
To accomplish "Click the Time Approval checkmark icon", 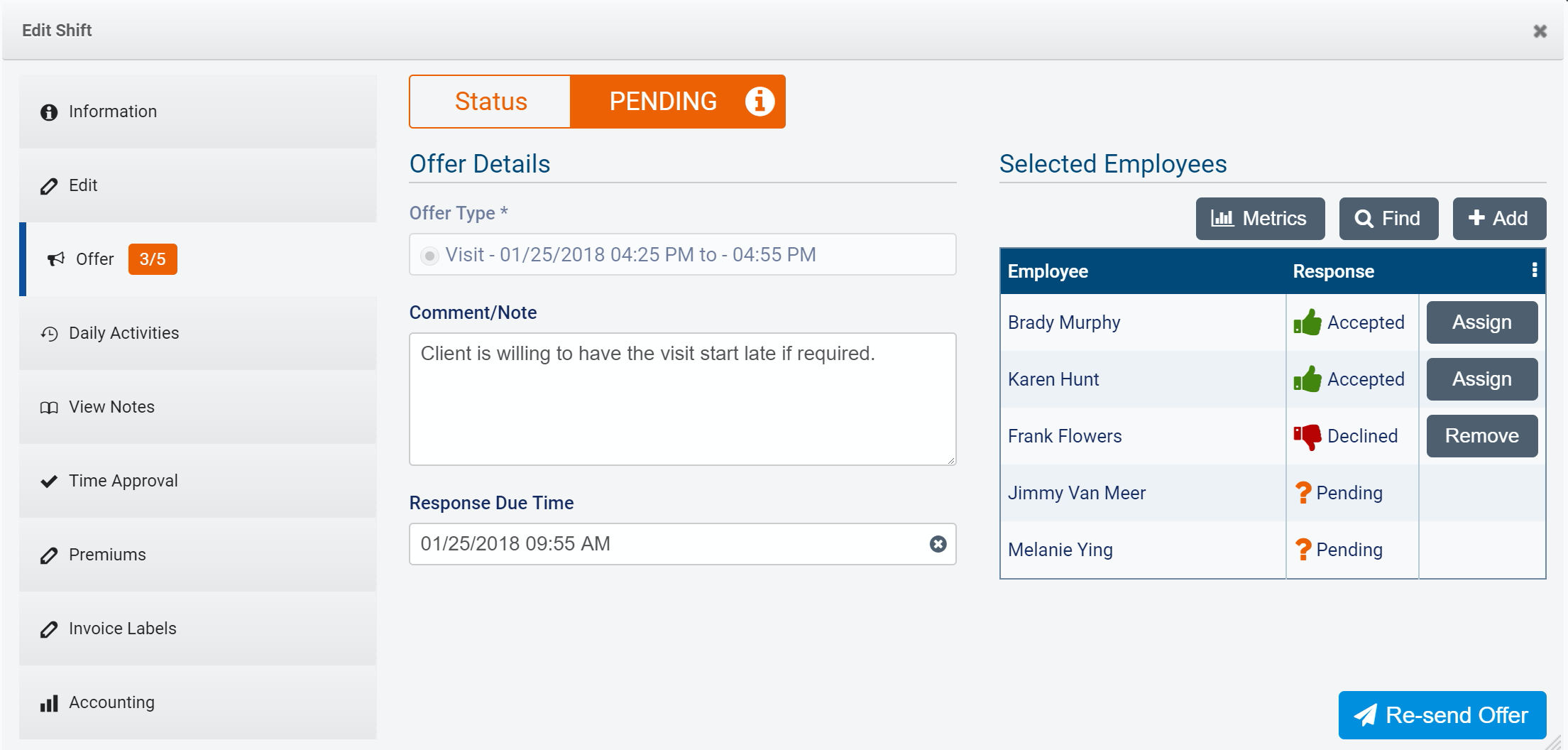I will tap(48, 481).
